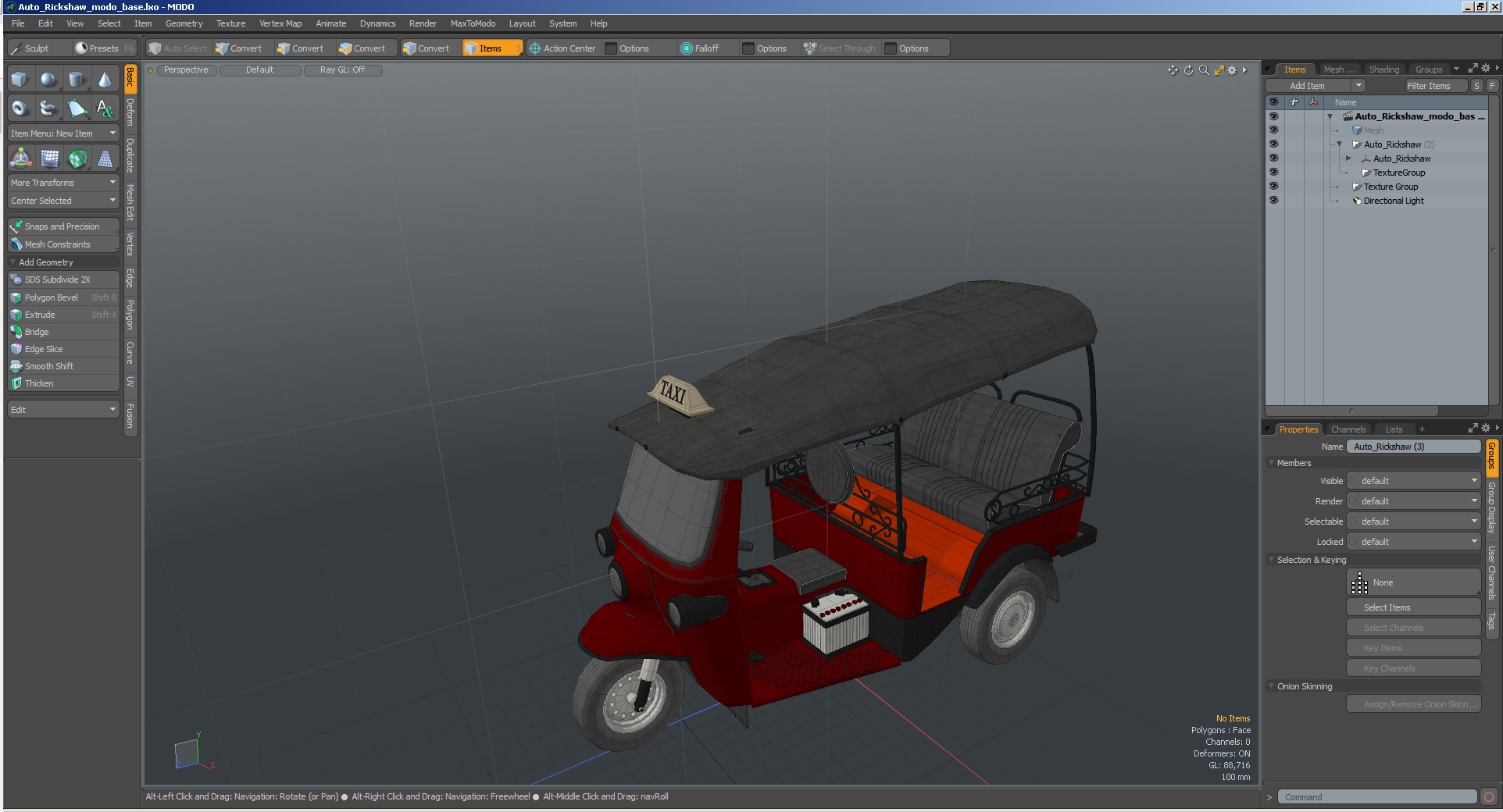Select the Cube primitive tool
Image resolution: width=1503 pixels, height=812 pixels.
click(20, 80)
